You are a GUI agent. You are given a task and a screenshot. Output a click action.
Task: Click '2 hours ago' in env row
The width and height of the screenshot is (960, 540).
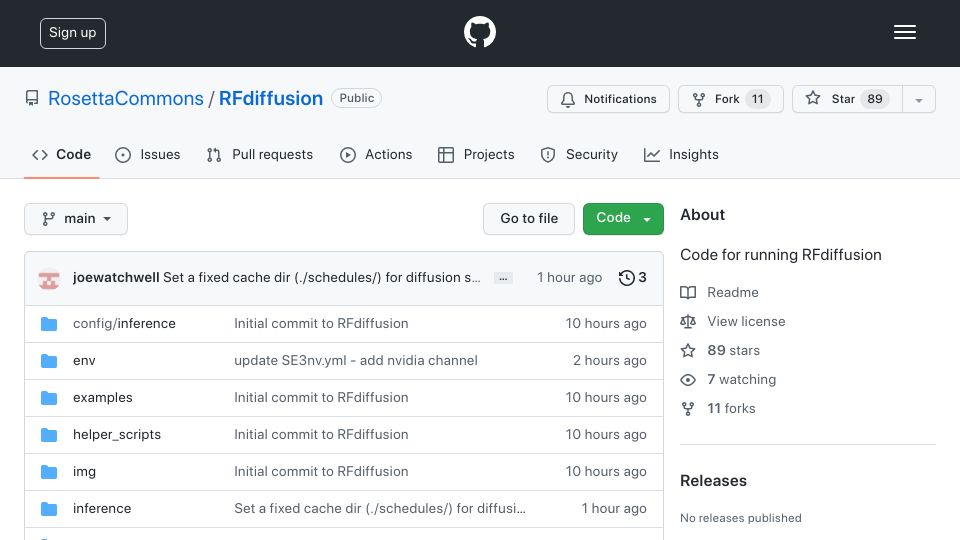609,361
